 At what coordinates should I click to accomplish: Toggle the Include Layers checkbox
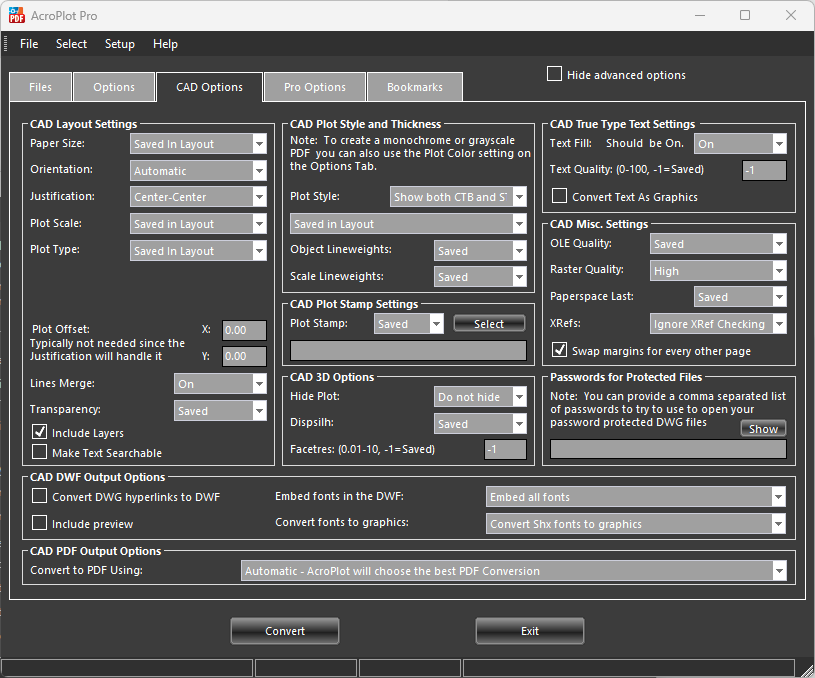coord(40,432)
